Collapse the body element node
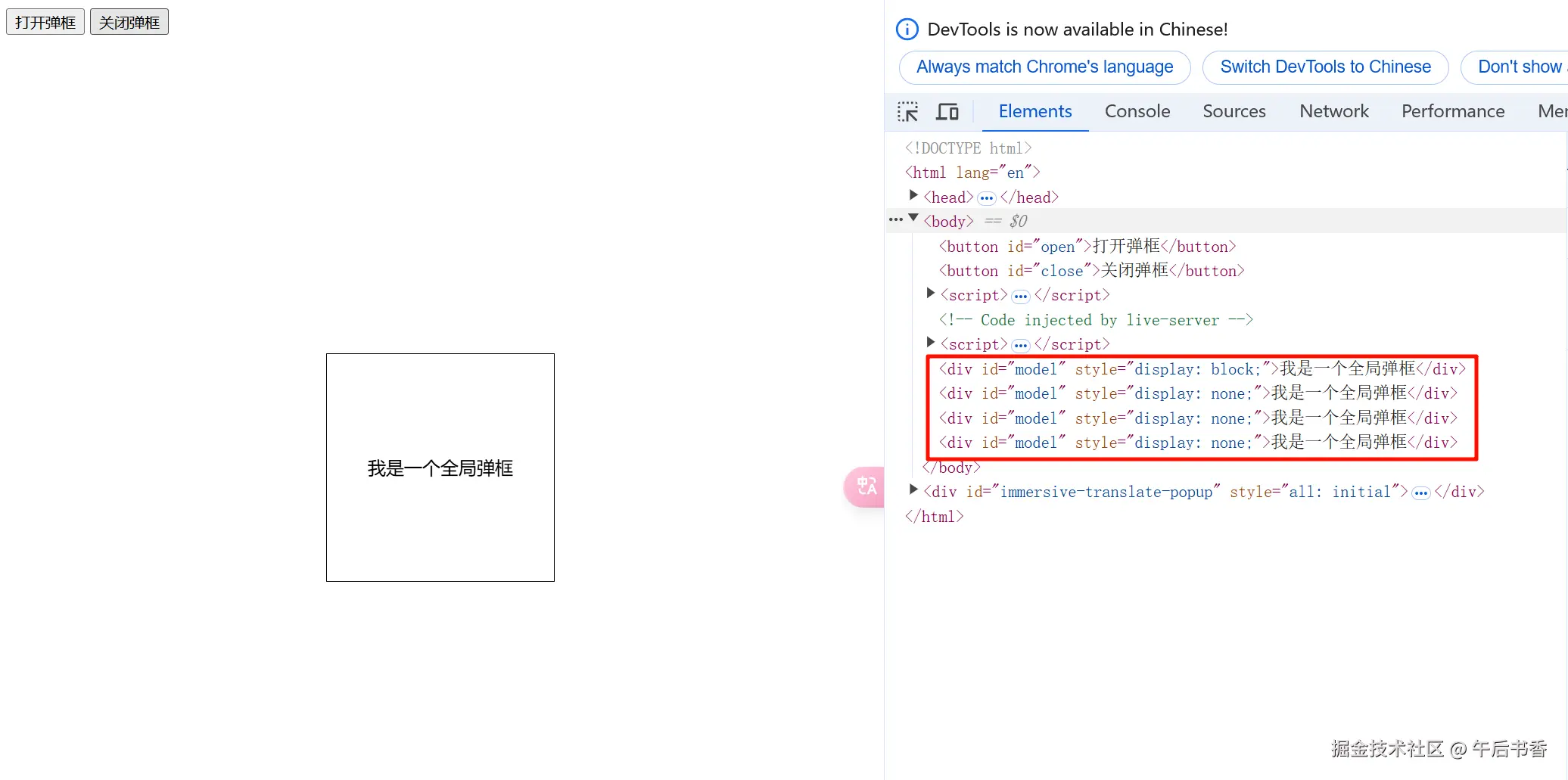This screenshot has width=1568, height=780. (x=913, y=219)
